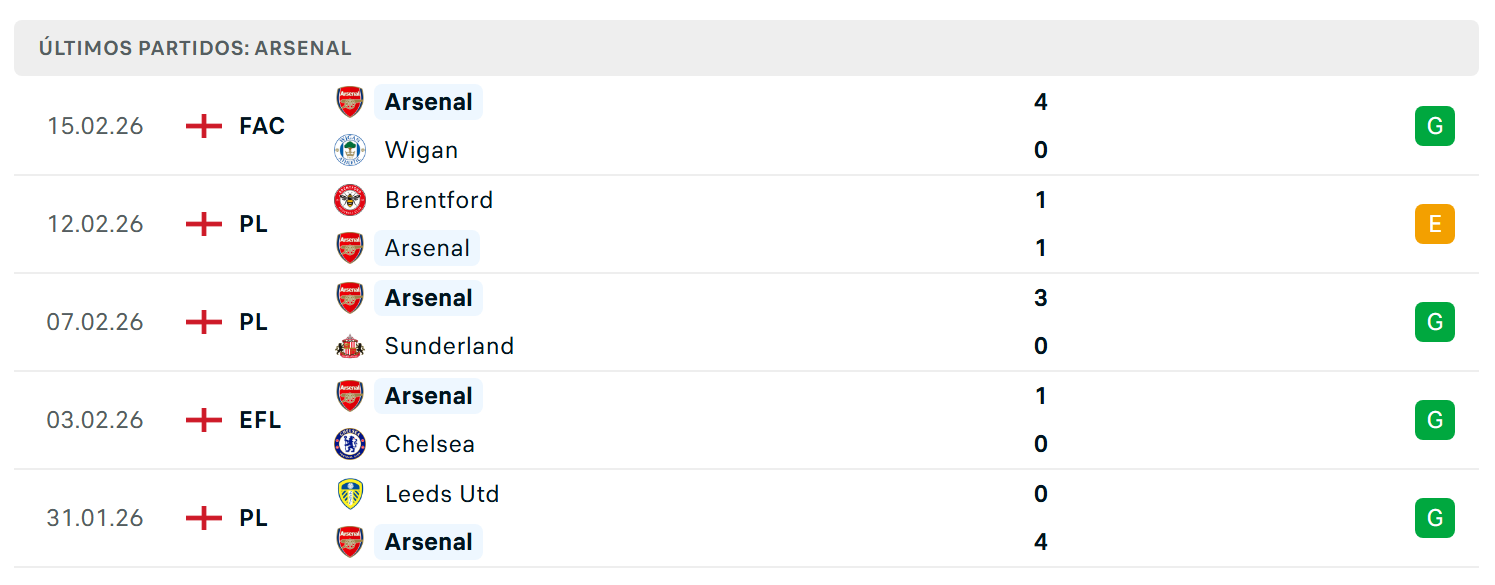Select the Wigan team name

tap(422, 150)
